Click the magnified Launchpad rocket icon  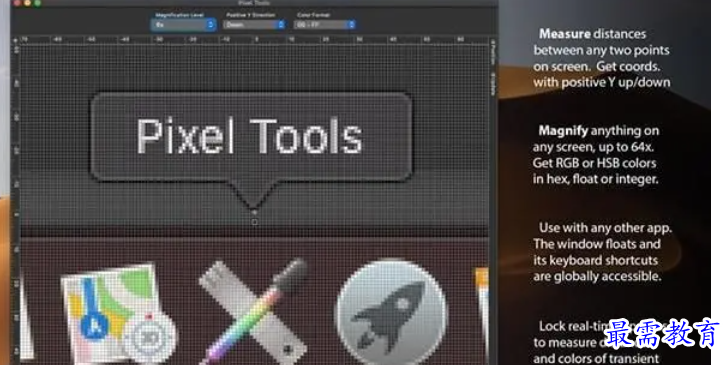pyautogui.click(x=391, y=313)
